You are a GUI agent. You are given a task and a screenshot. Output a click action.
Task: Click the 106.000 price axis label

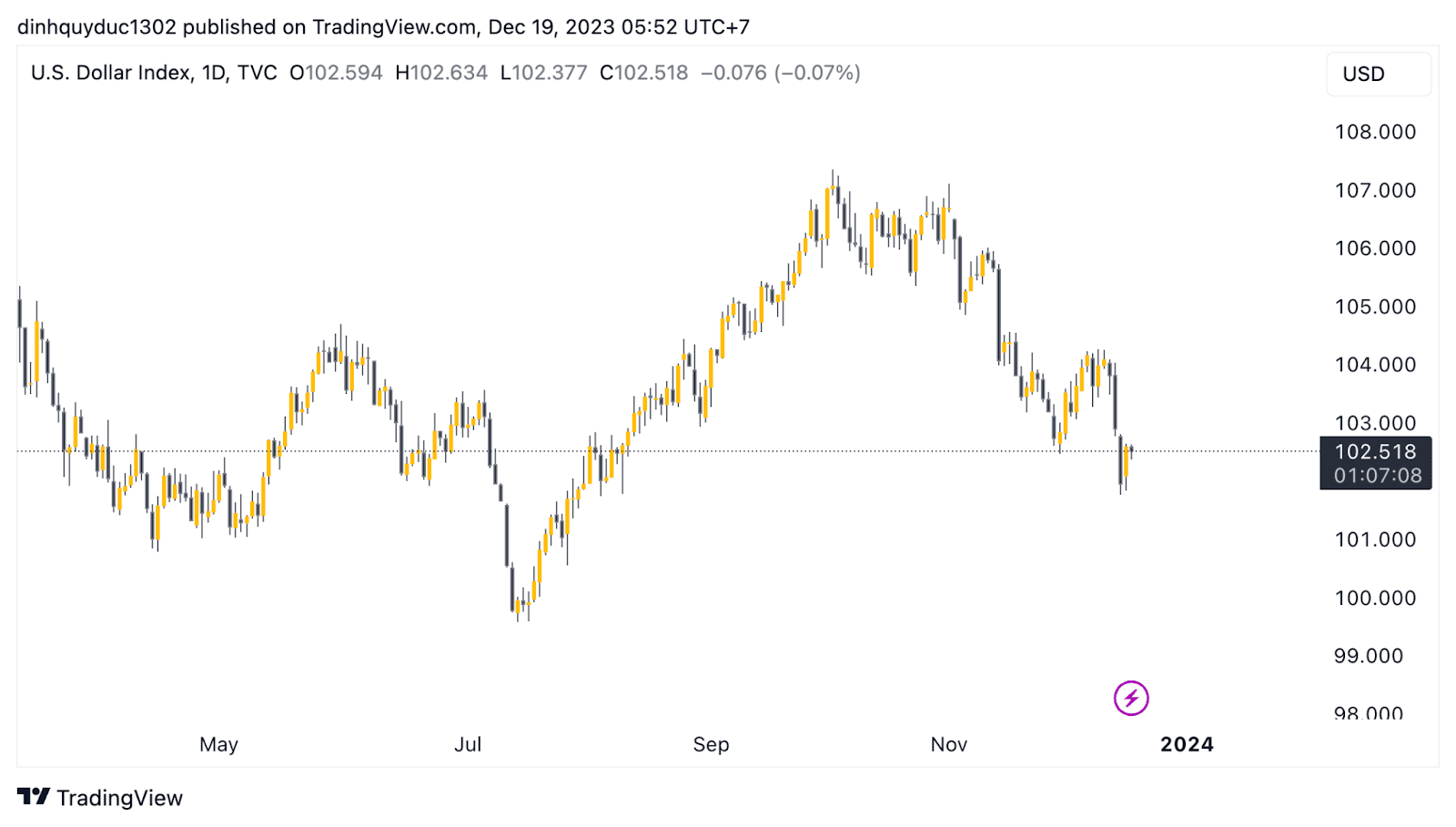click(x=1375, y=248)
